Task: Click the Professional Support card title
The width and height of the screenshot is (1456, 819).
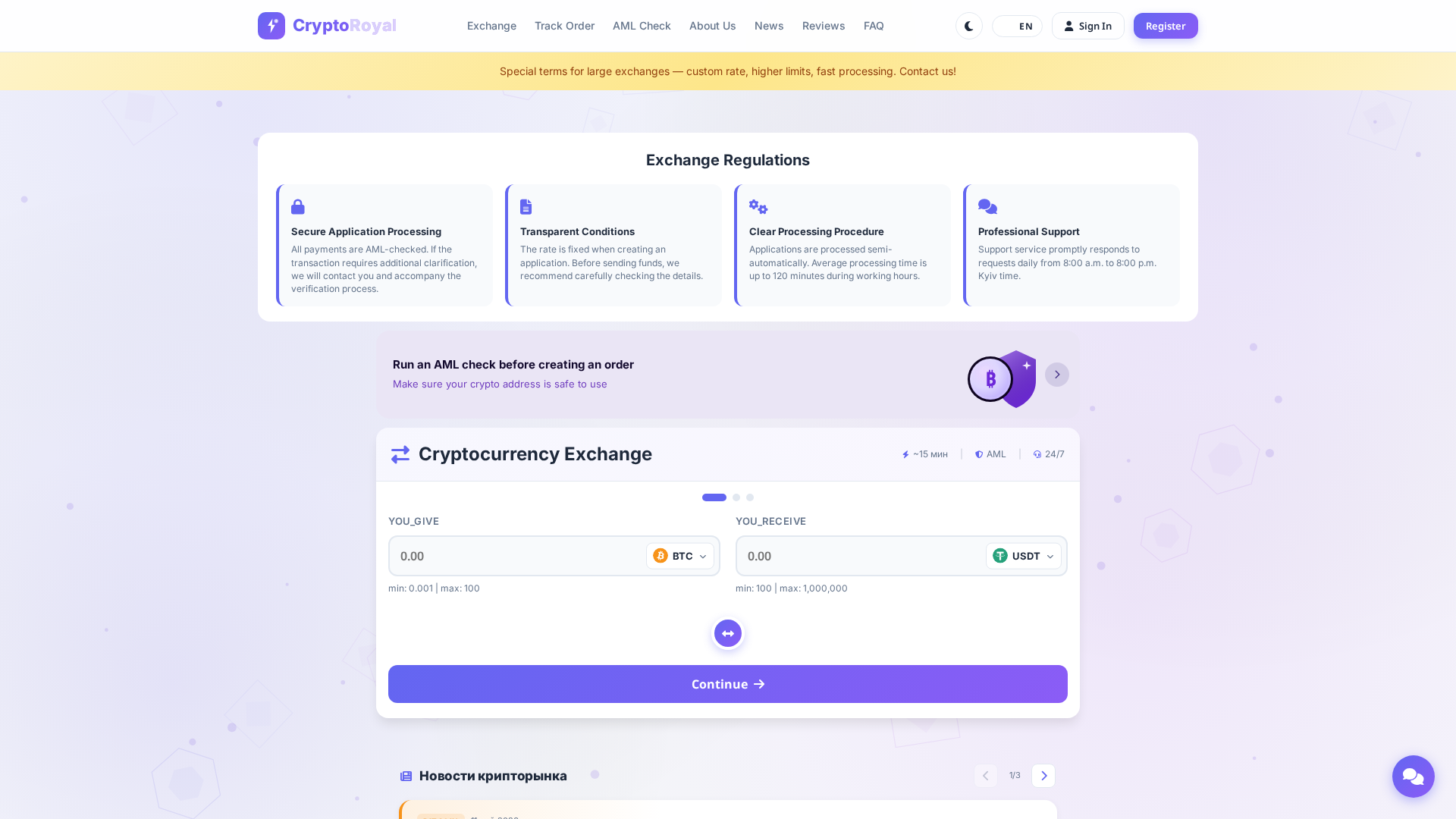Action: coord(1029,231)
